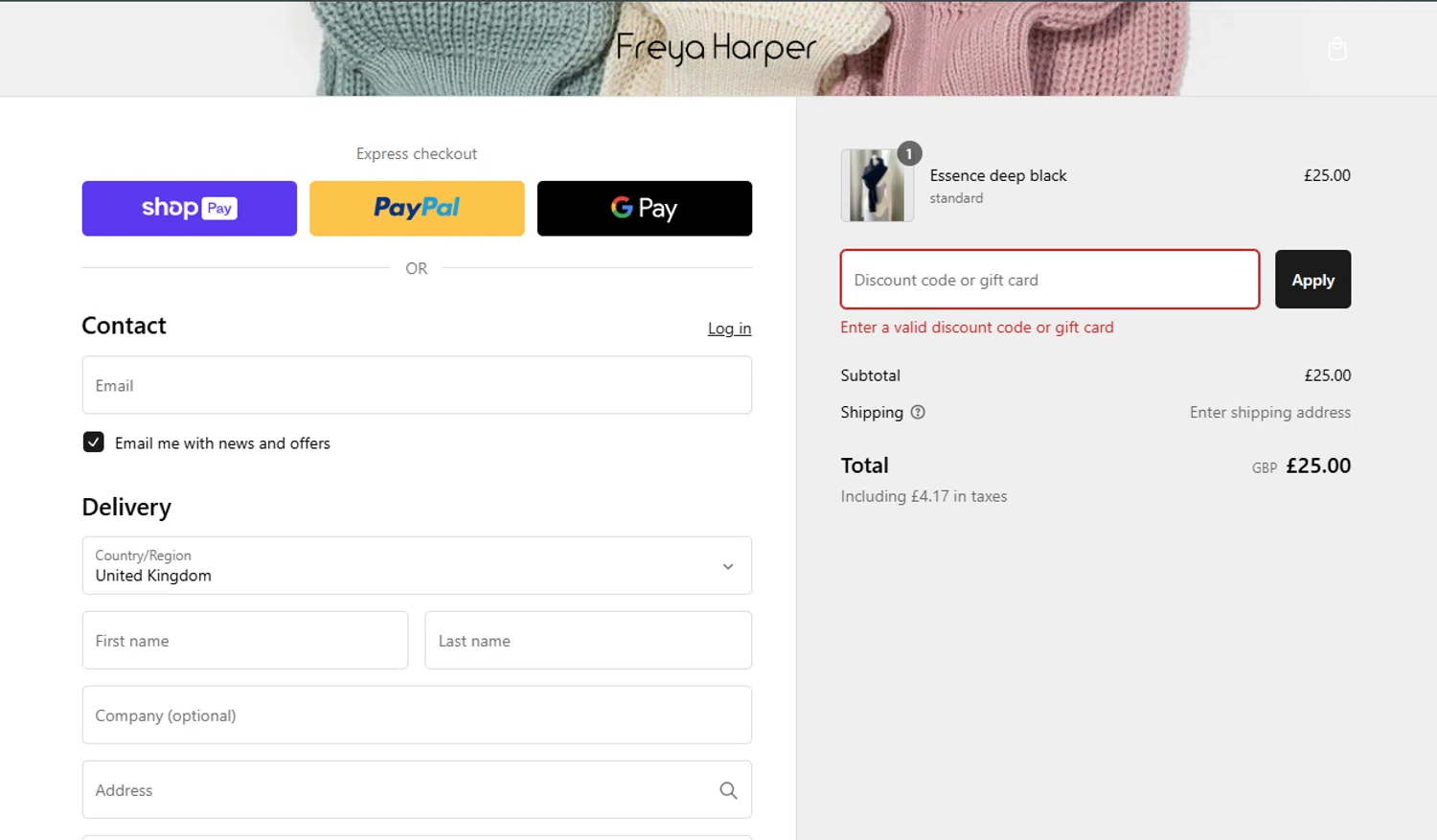Click the Essence deep black product thumbnail
The width and height of the screenshot is (1437, 840).
coord(877,186)
